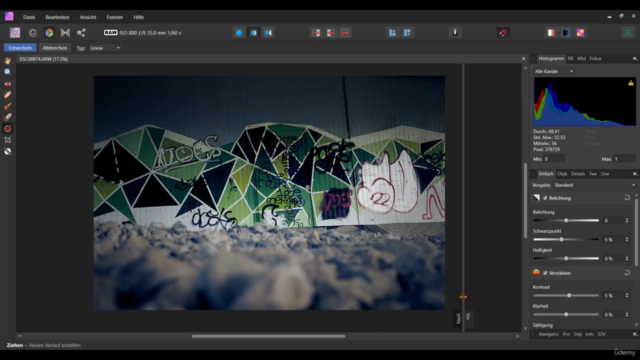Enable split before/after view mode
Image resolution: width=640 pixels, height=360 pixels.
253,33
